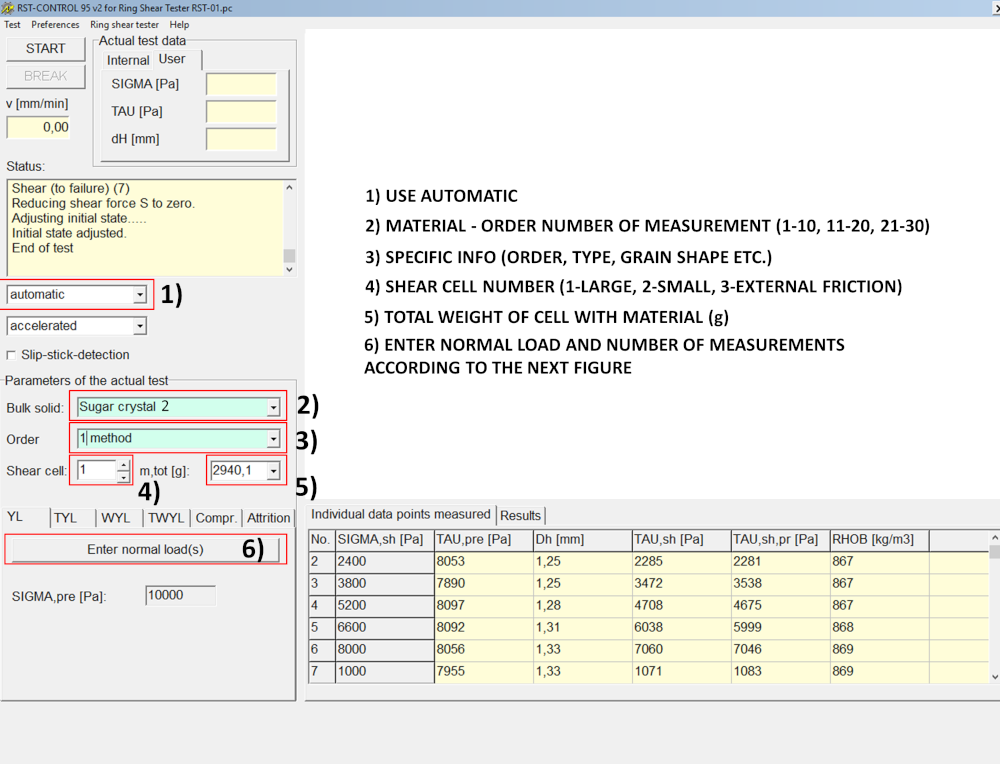Click SIGMA,sh cell with value 6600
This screenshot has height=764, width=1000.
coord(385,628)
